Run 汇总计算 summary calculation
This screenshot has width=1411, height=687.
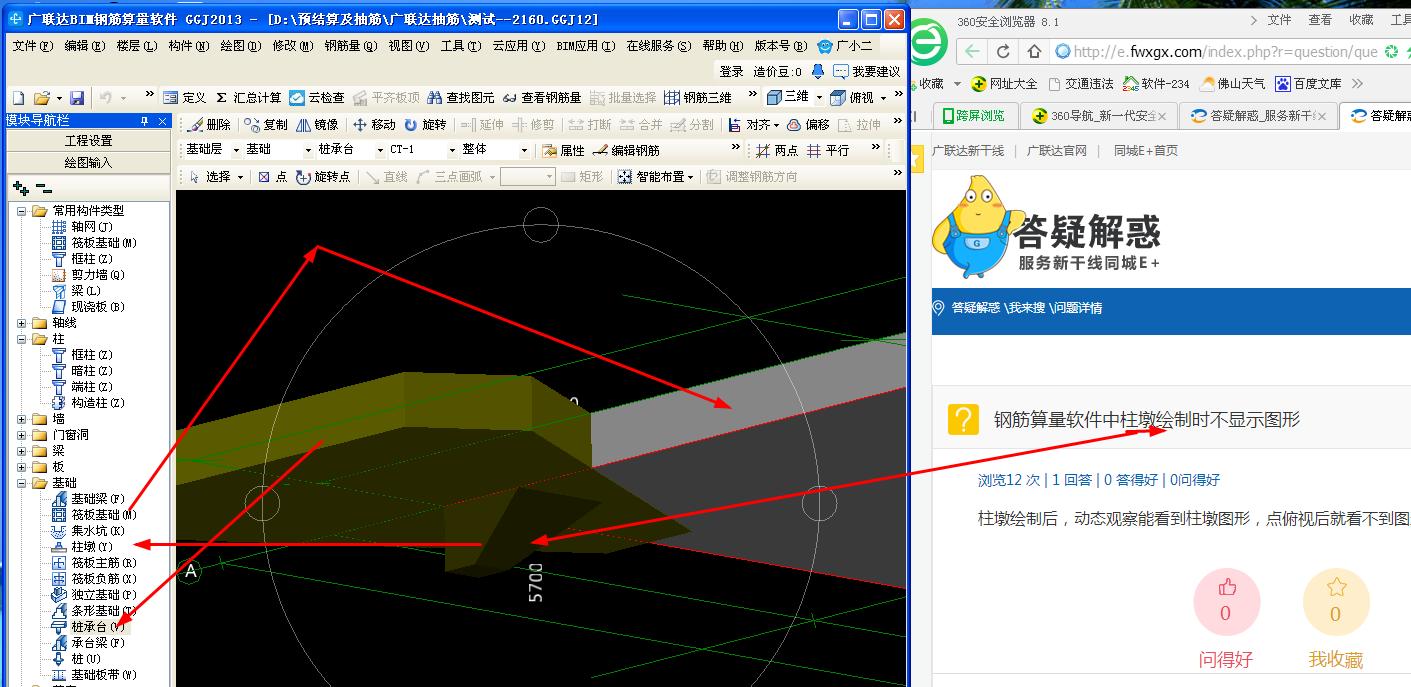point(249,97)
